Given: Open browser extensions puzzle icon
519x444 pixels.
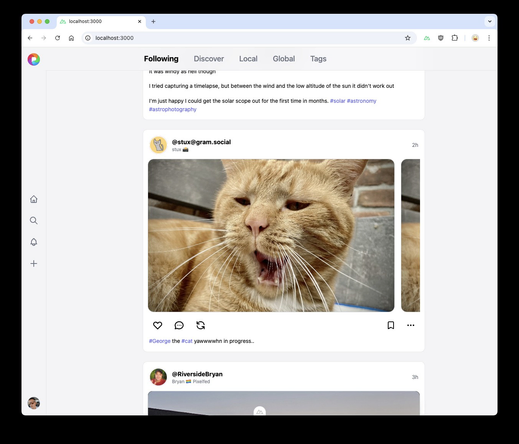Looking at the screenshot, I should click(455, 38).
